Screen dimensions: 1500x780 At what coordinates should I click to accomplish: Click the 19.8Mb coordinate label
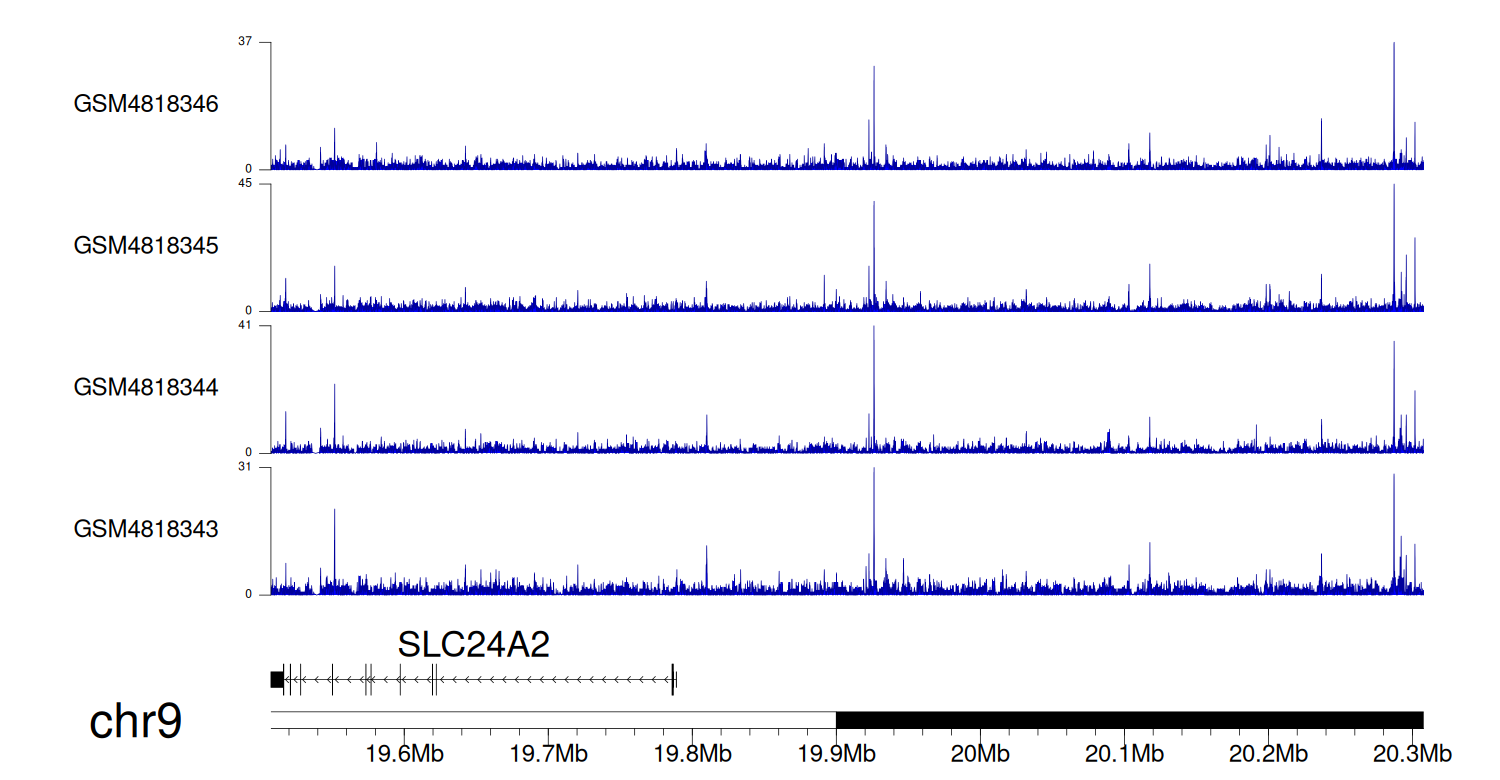[690, 753]
